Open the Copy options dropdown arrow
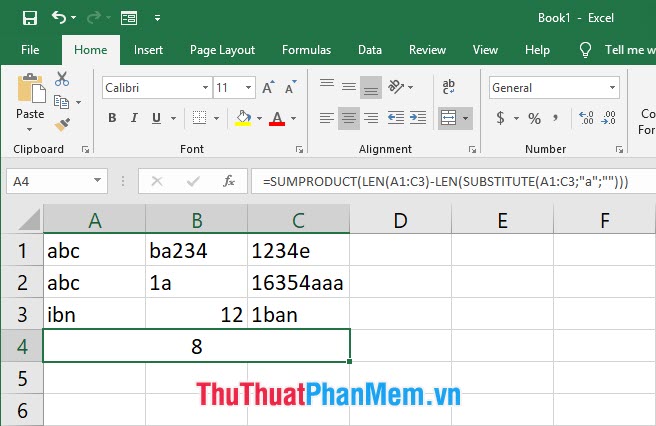The height and width of the screenshot is (426, 656). point(78,102)
